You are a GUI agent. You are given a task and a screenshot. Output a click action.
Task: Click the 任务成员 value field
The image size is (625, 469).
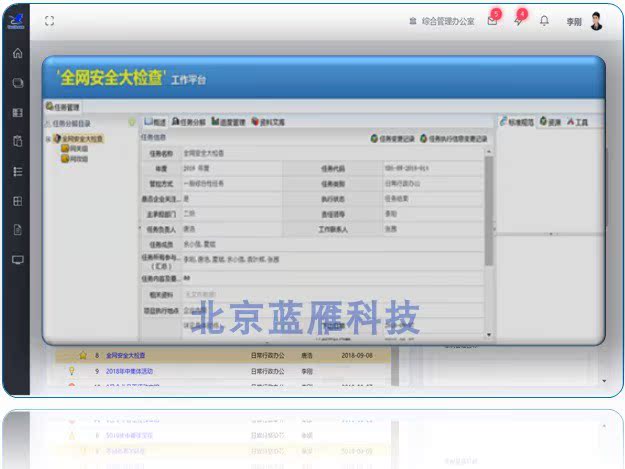(332, 244)
